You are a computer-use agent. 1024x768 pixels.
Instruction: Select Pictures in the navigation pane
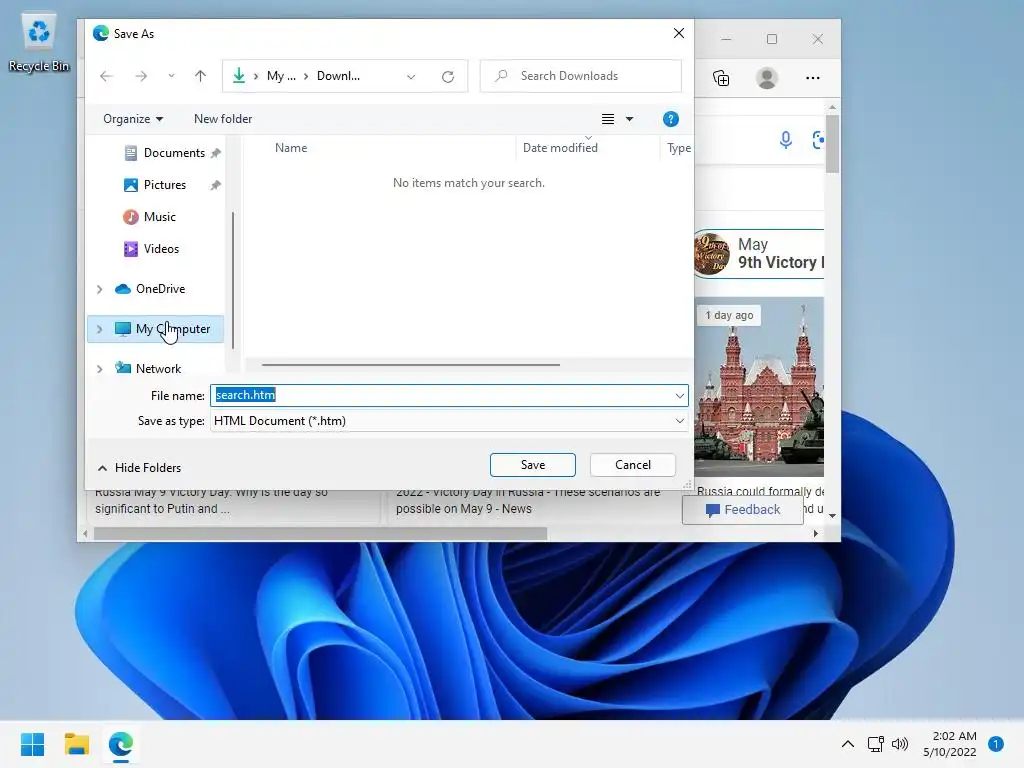point(155,185)
